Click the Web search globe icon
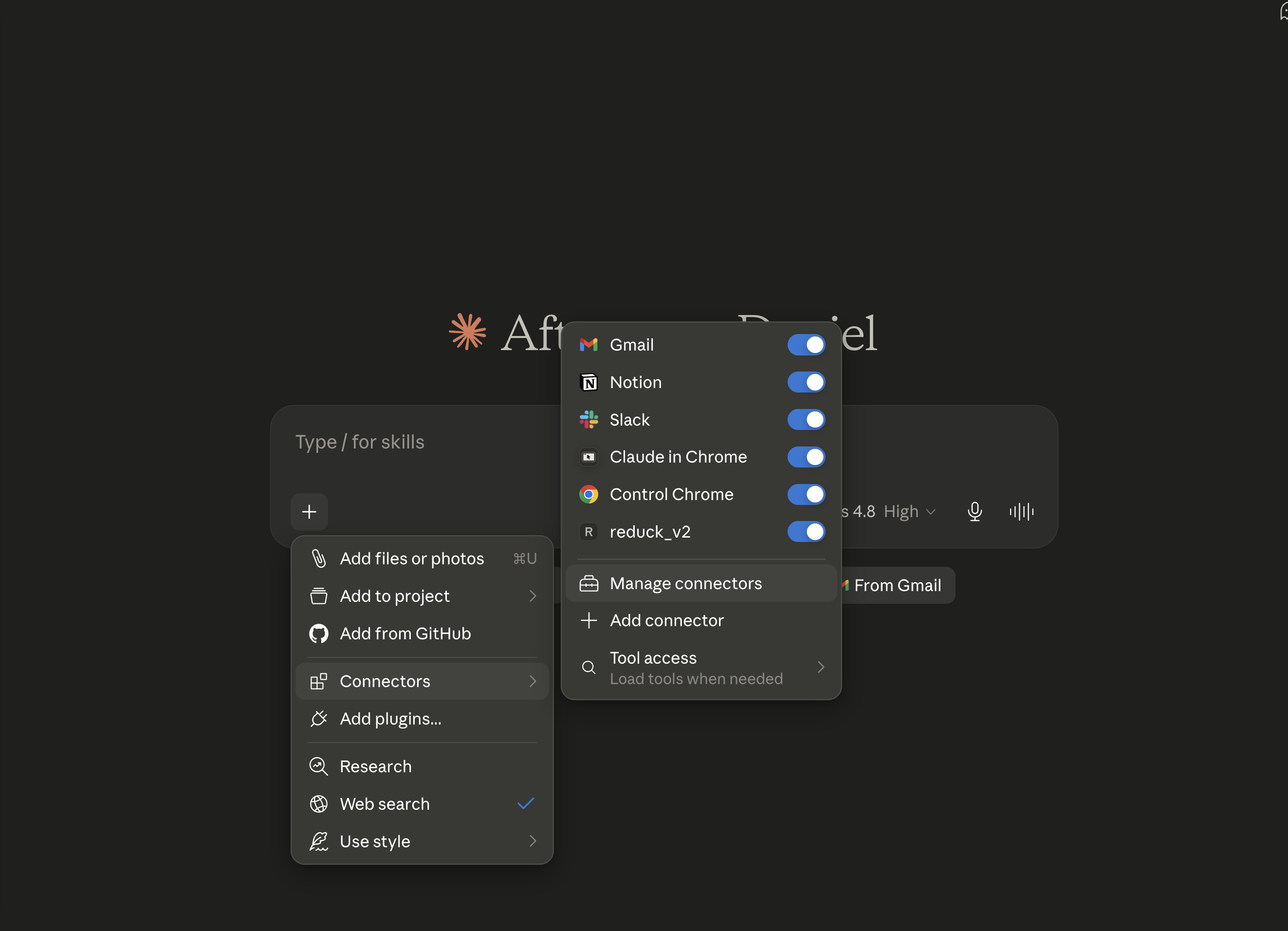Viewport: 1288px width, 931px height. click(318, 804)
